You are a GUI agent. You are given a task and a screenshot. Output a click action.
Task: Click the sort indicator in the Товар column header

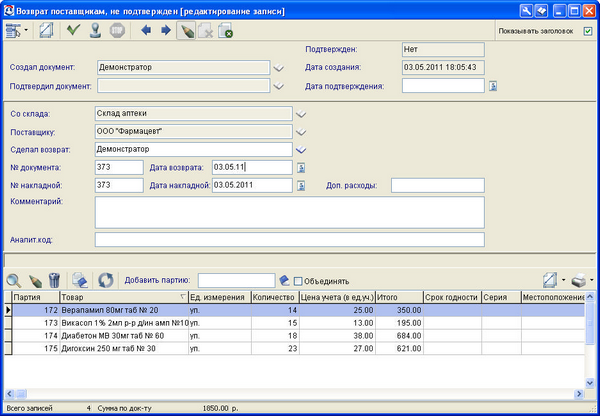point(183,297)
